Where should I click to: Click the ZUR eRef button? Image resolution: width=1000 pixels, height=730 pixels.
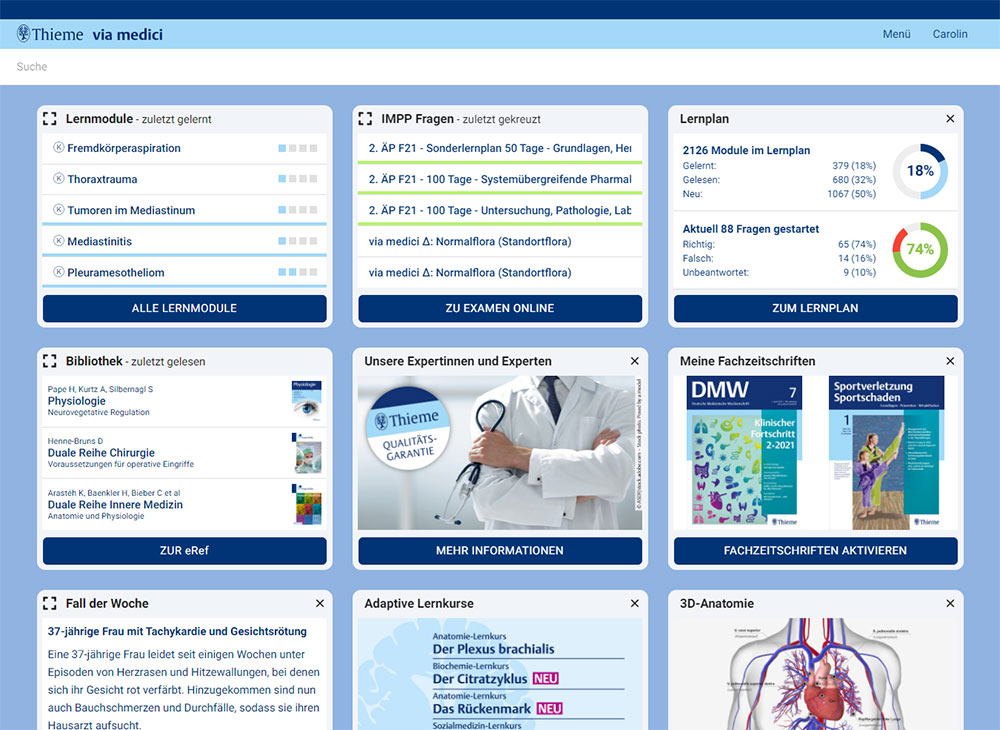click(184, 550)
